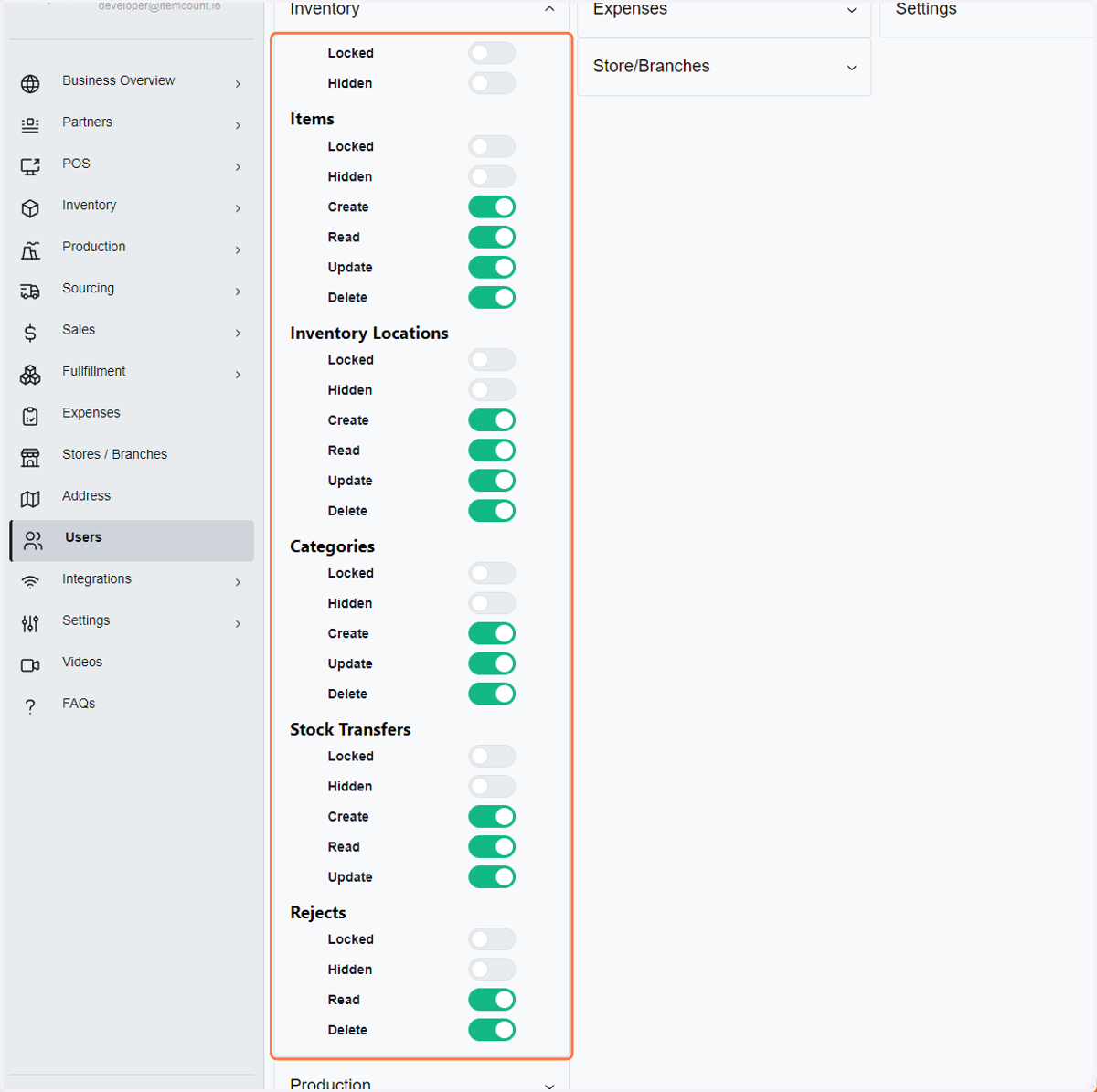Click the Users people icon
Screen dimensions: 1097x1092
(x=33, y=541)
